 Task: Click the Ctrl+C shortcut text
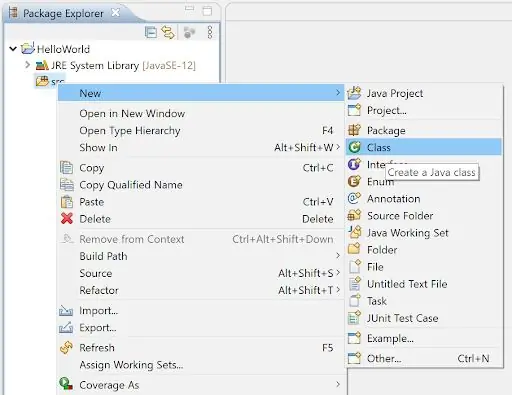point(318,168)
